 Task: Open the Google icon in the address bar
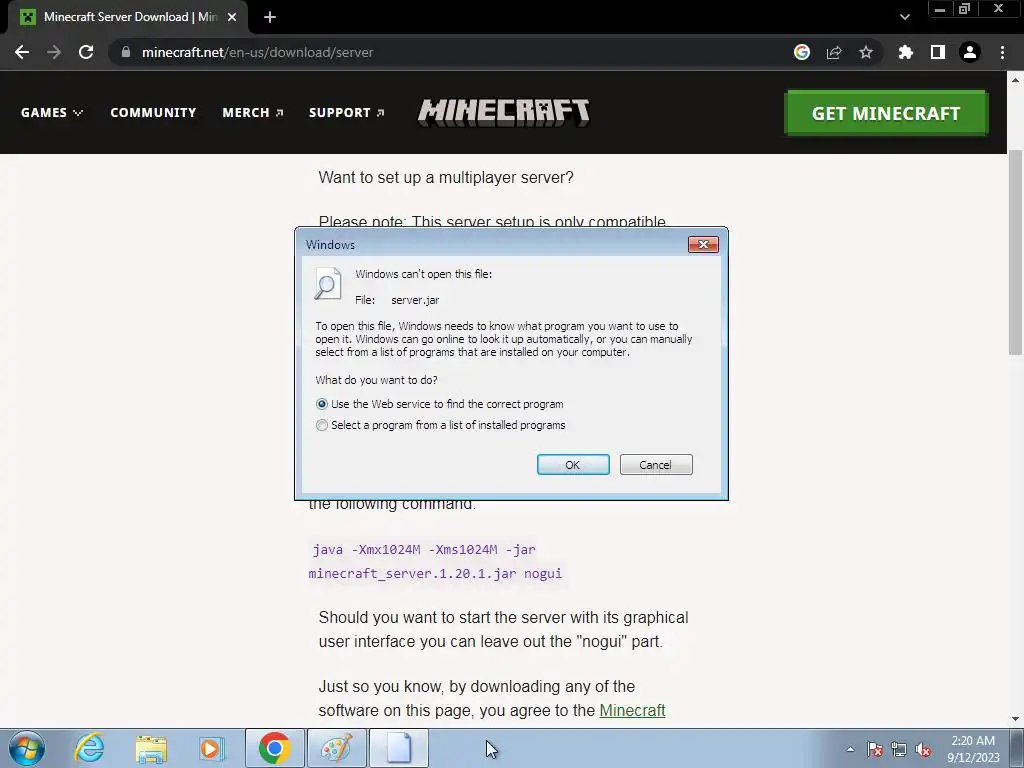[802, 52]
